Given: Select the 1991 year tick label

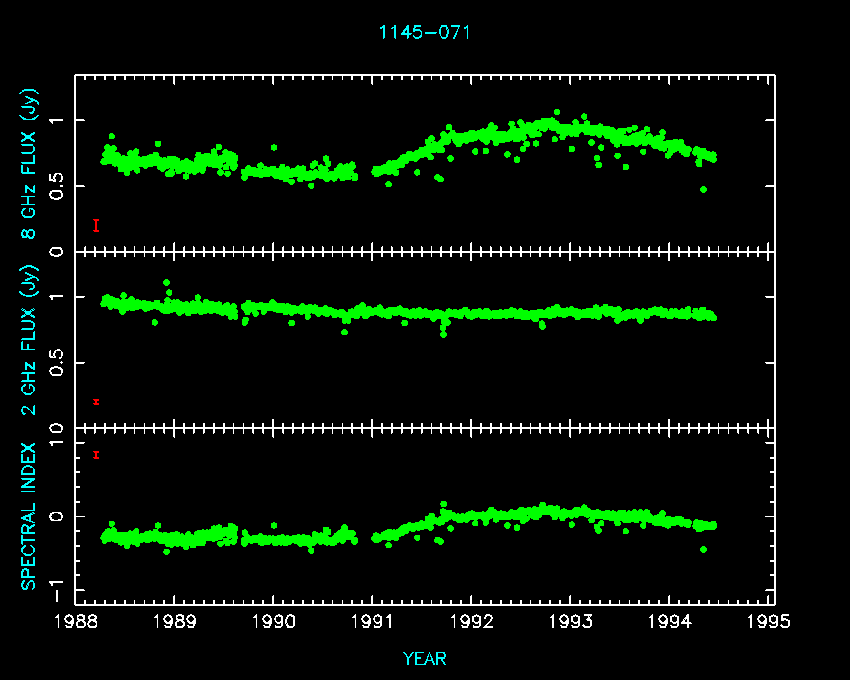Looking at the screenshot, I should 373,622.
